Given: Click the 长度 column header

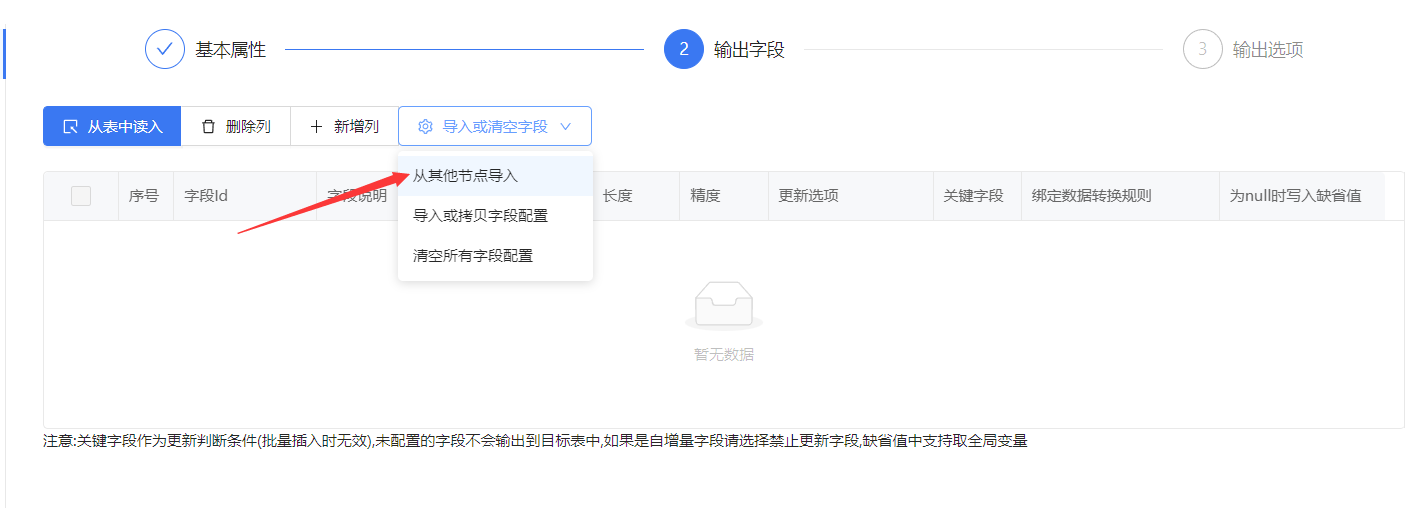Looking at the screenshot, I should click(x=635, y=196).
